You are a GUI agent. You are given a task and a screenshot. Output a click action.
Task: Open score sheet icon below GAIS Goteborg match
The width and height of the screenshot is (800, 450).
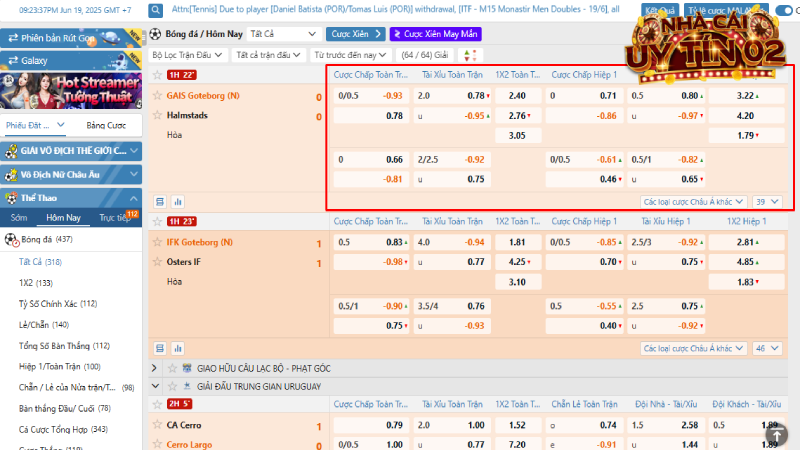coord(159,201)
